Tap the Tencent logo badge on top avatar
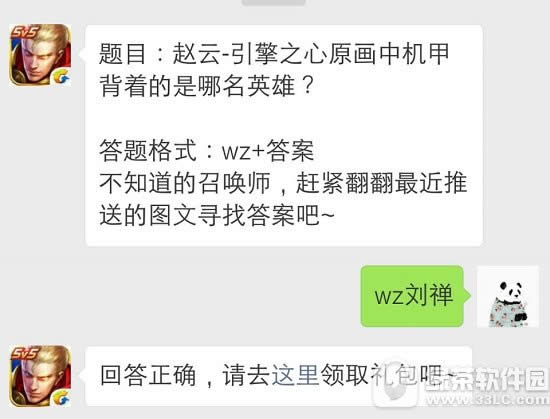This screenshot has height=419, width=550. (62, 77)
